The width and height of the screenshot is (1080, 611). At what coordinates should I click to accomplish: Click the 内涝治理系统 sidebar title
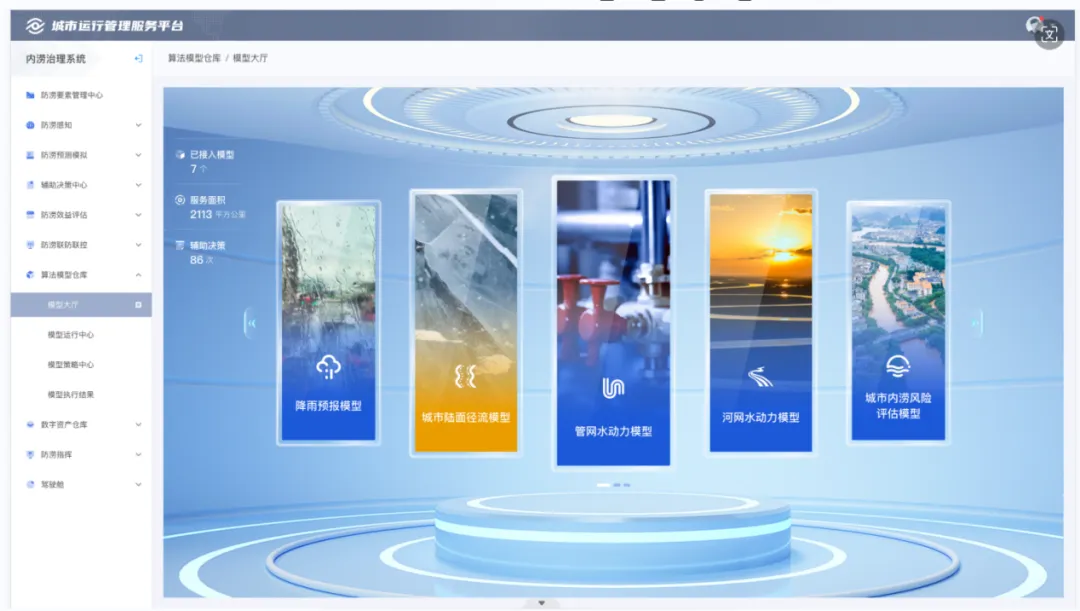pyautogui.click(x=56, y=59)
